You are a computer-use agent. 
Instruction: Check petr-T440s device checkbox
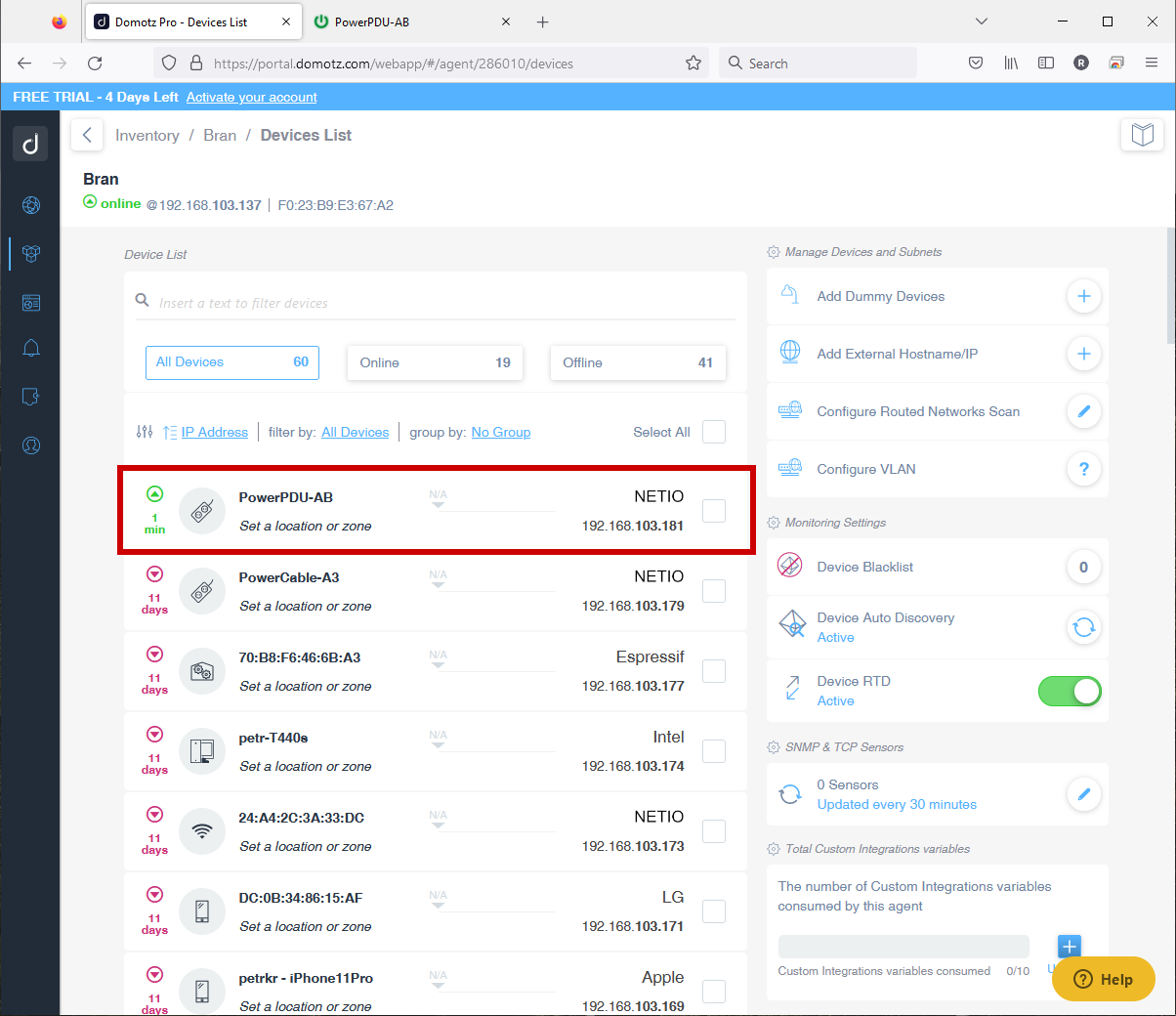[x=714, y=750]
